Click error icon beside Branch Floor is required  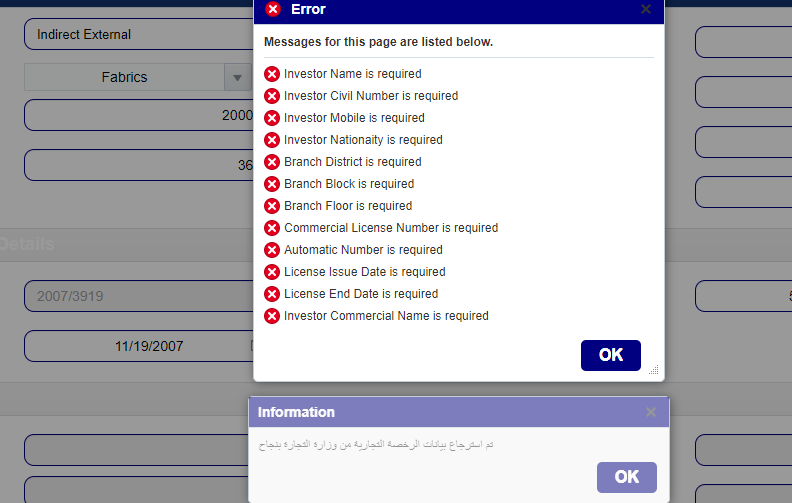tap(272, 206)
